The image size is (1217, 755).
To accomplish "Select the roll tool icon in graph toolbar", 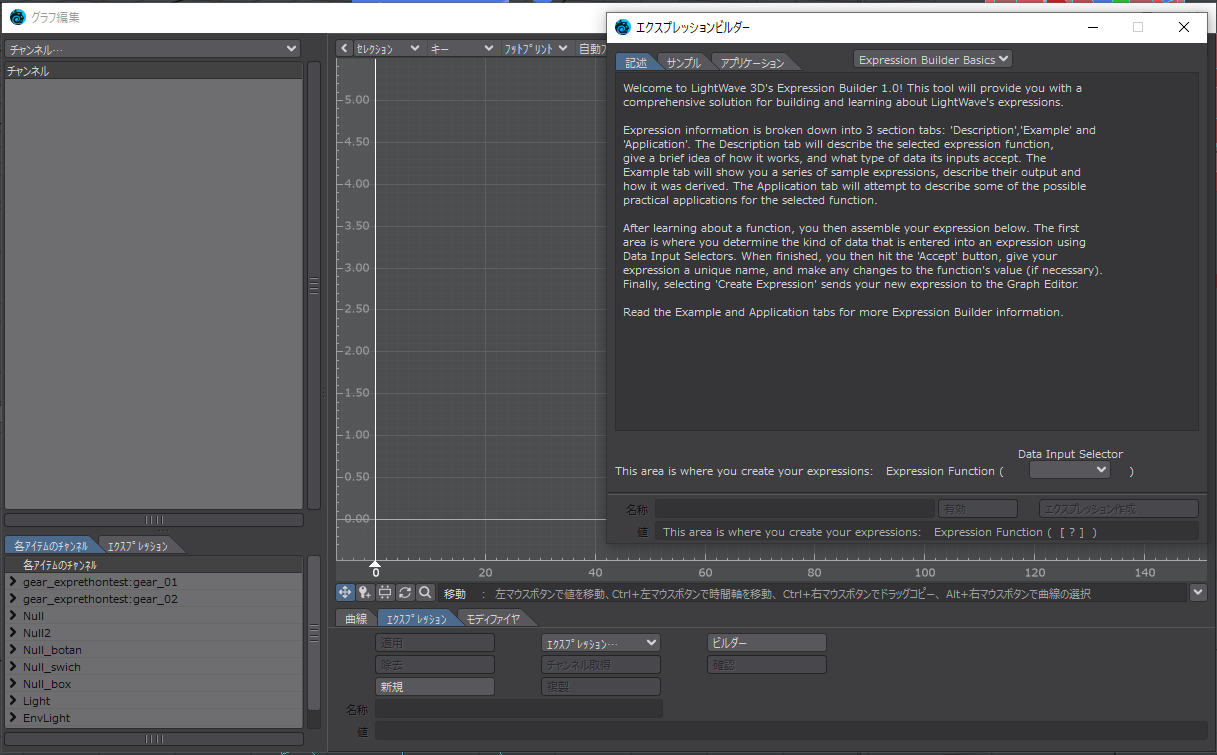I will [405, 592].
